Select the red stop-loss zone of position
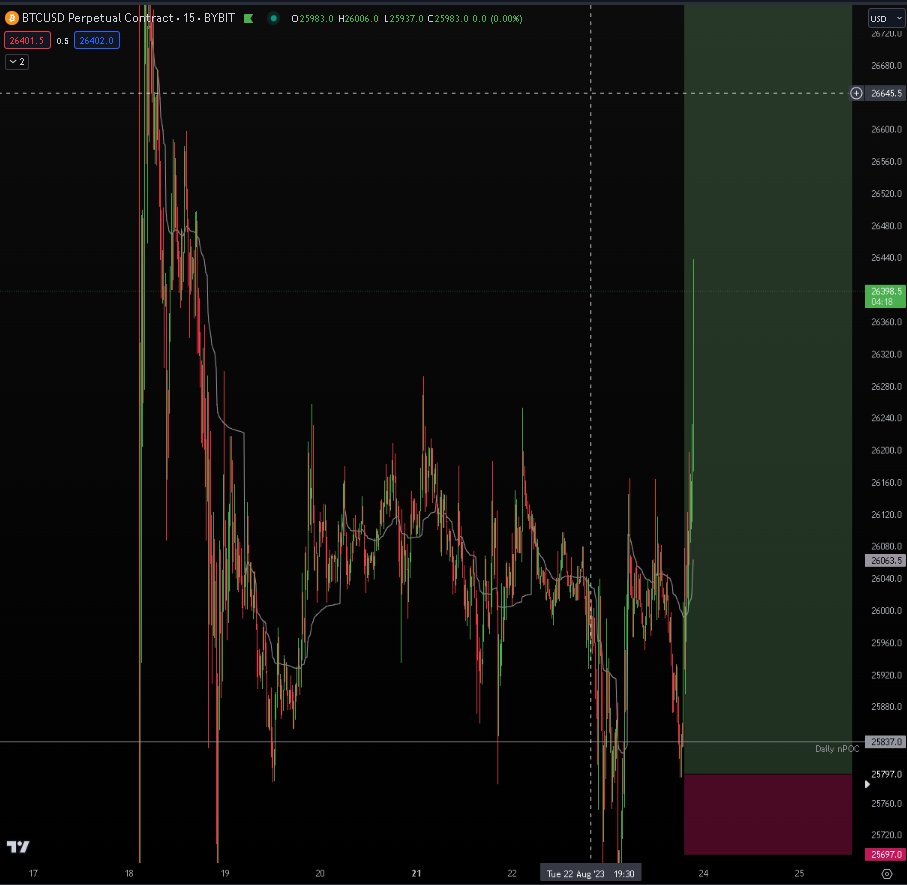This screenshot has height=885, width=907. click(x=768, y=814)
